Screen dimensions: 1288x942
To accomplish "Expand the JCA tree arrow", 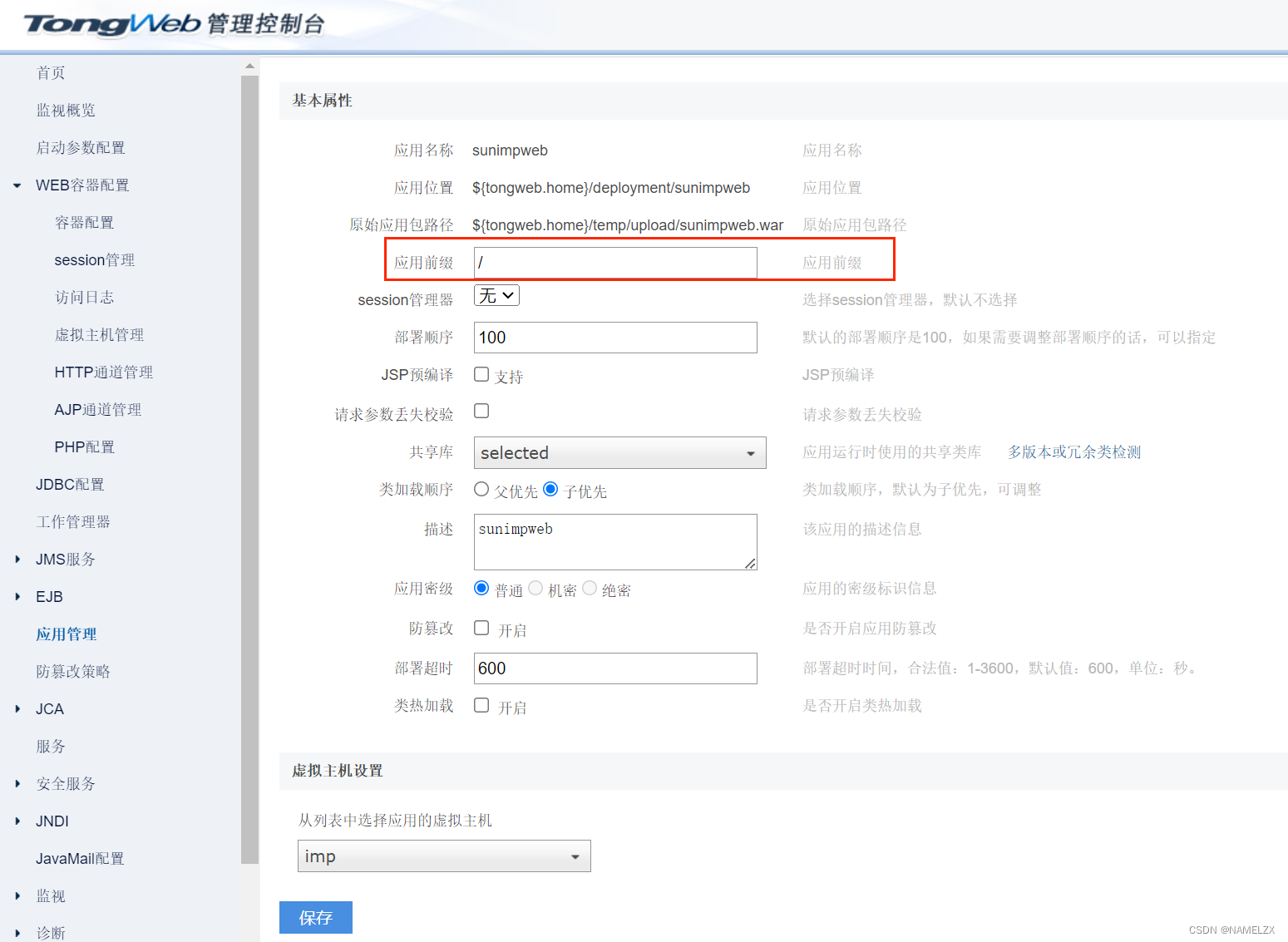I will pyautogui.click(x=17, y=709).
